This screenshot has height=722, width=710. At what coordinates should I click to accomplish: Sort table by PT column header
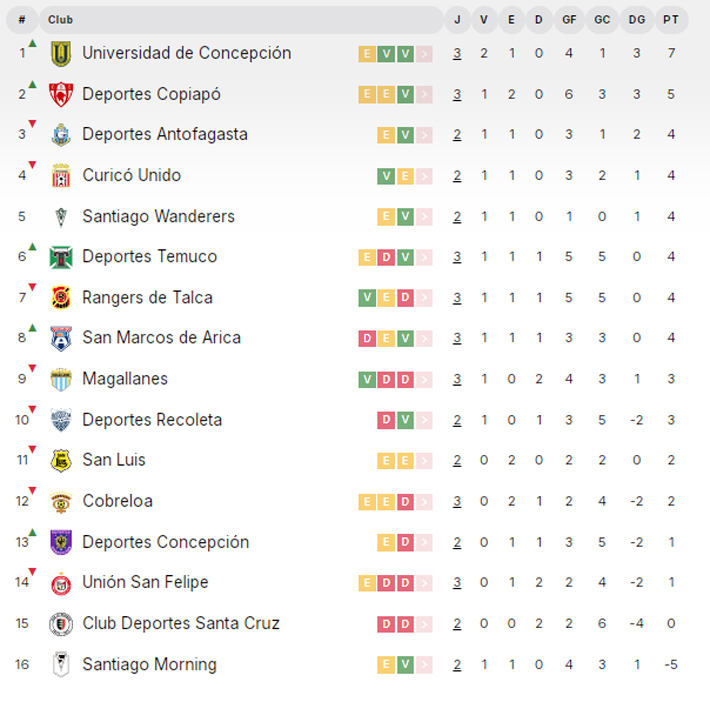tap(671, 19)
